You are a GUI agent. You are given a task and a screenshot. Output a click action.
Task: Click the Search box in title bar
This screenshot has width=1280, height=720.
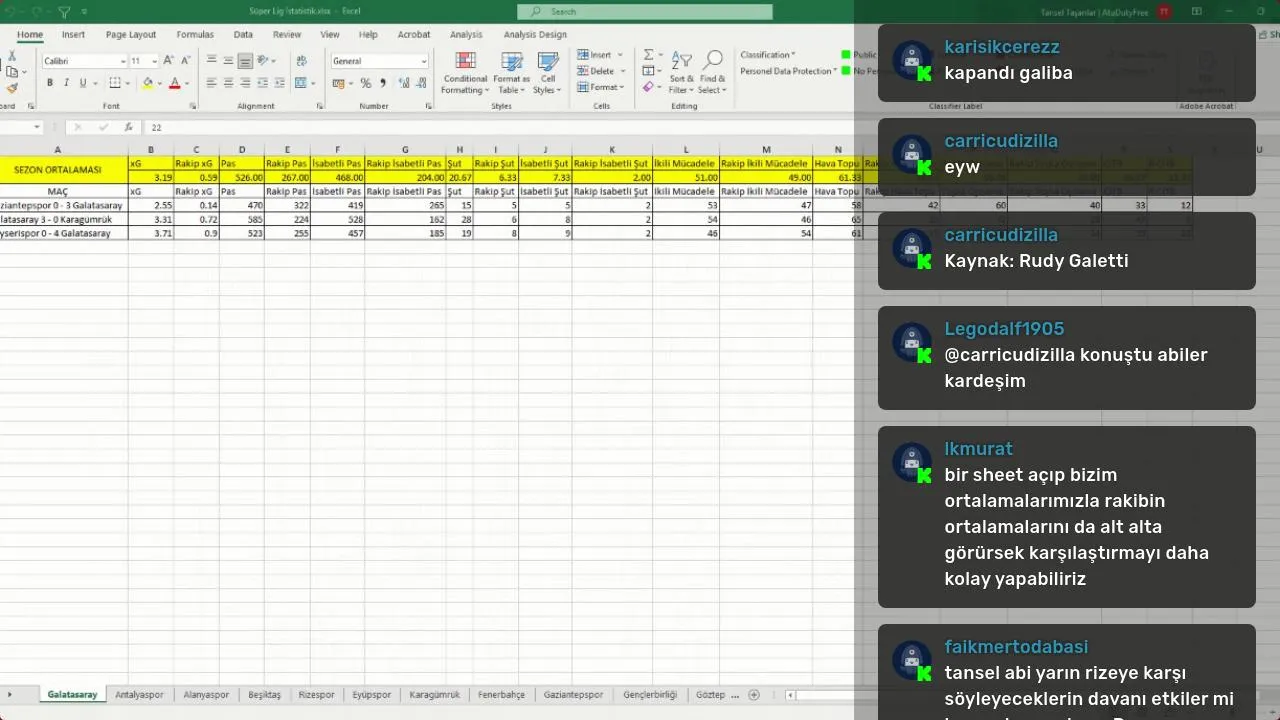(645, 12)
